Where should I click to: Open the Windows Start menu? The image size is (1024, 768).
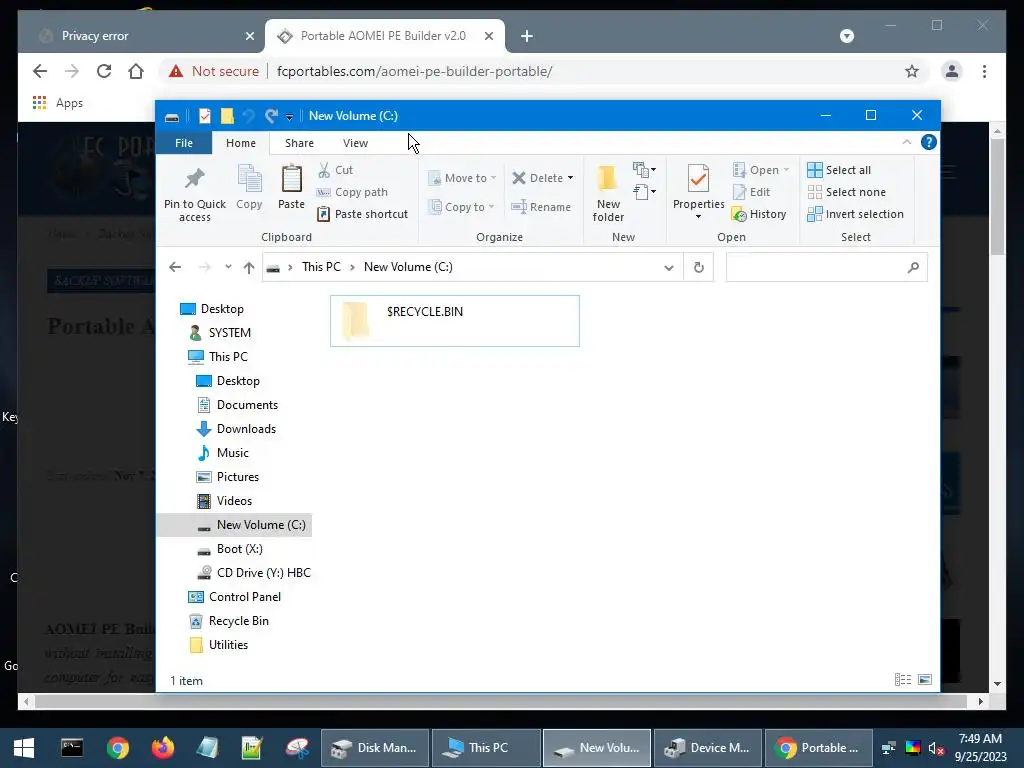click(24, 748)
